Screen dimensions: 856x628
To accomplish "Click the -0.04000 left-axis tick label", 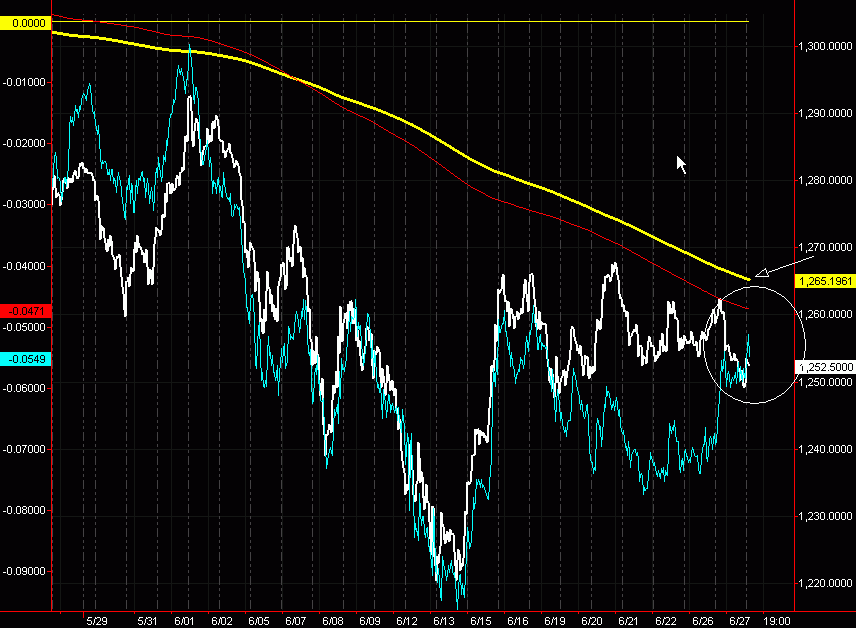I will pos(24,266).
